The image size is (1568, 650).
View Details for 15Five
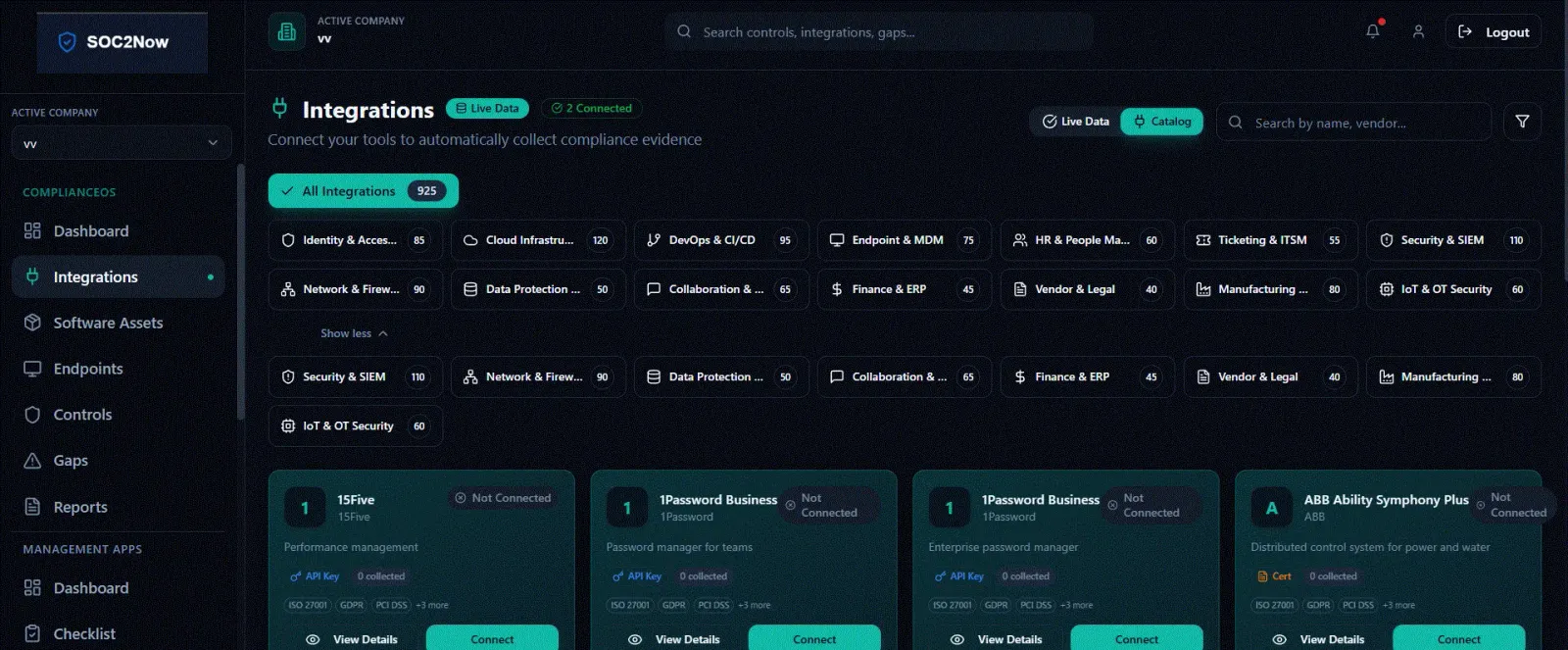(352, 639)
